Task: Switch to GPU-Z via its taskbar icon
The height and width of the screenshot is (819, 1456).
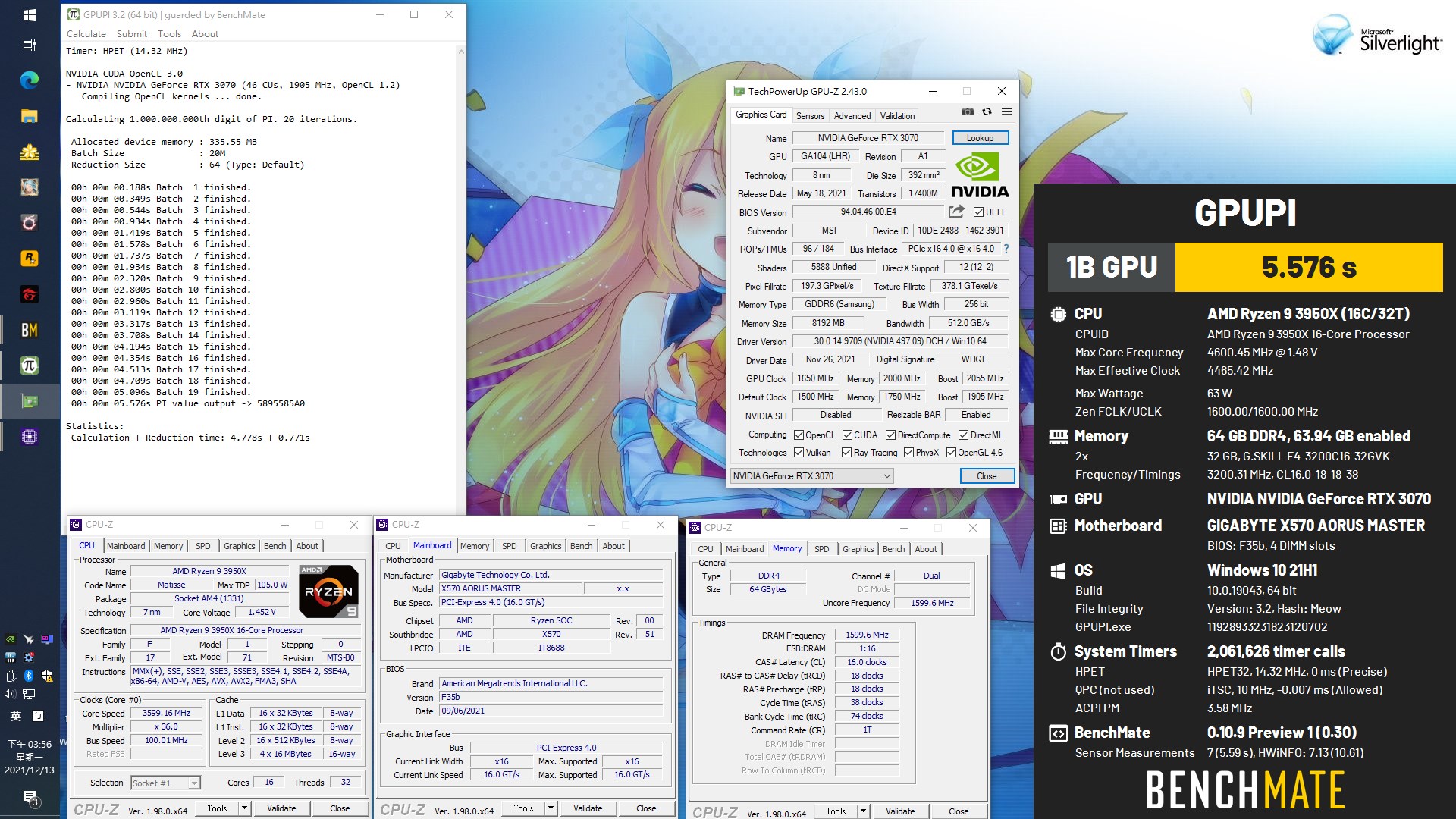Action: (30, 401)
